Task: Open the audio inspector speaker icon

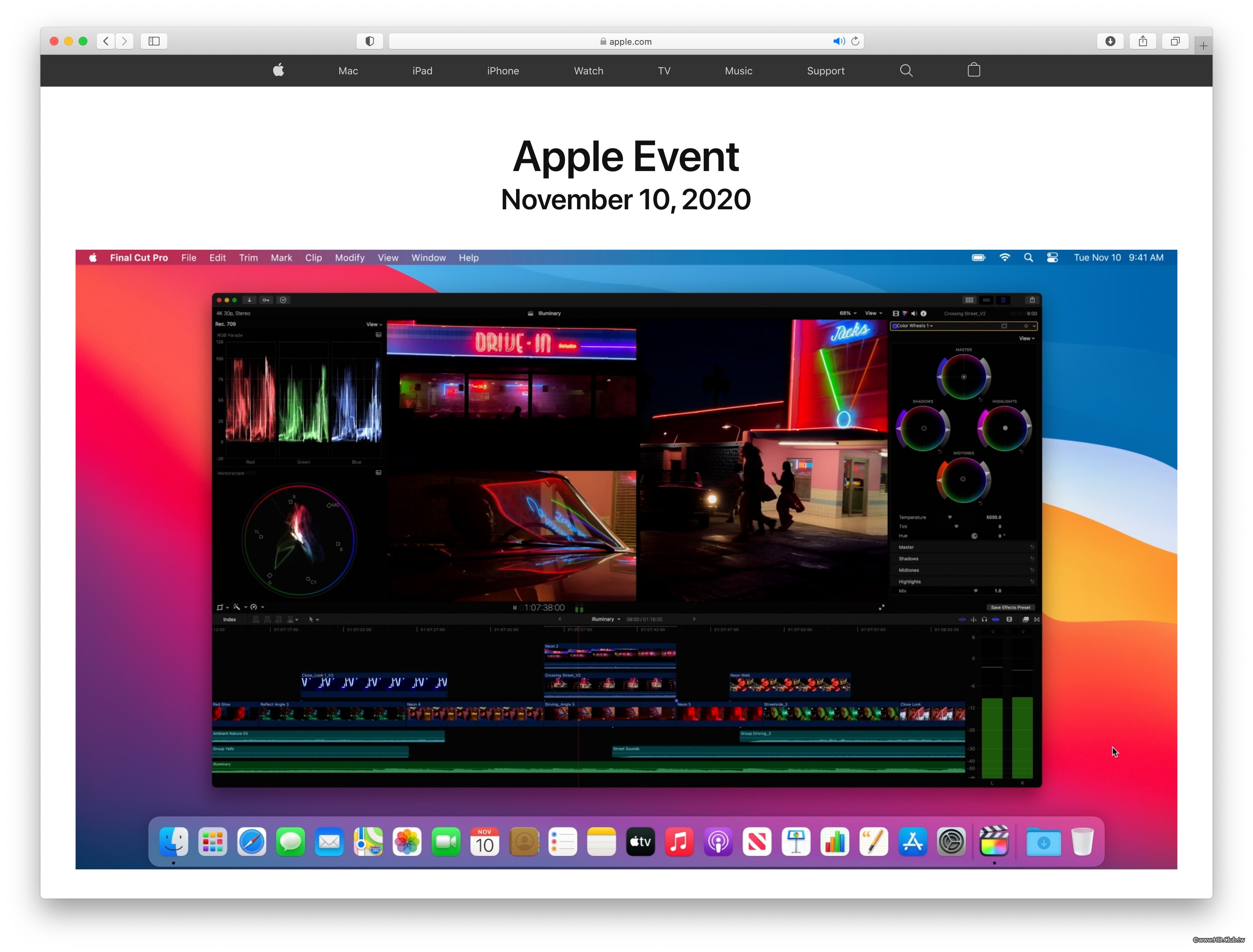Action: click(x=913, y=313)
